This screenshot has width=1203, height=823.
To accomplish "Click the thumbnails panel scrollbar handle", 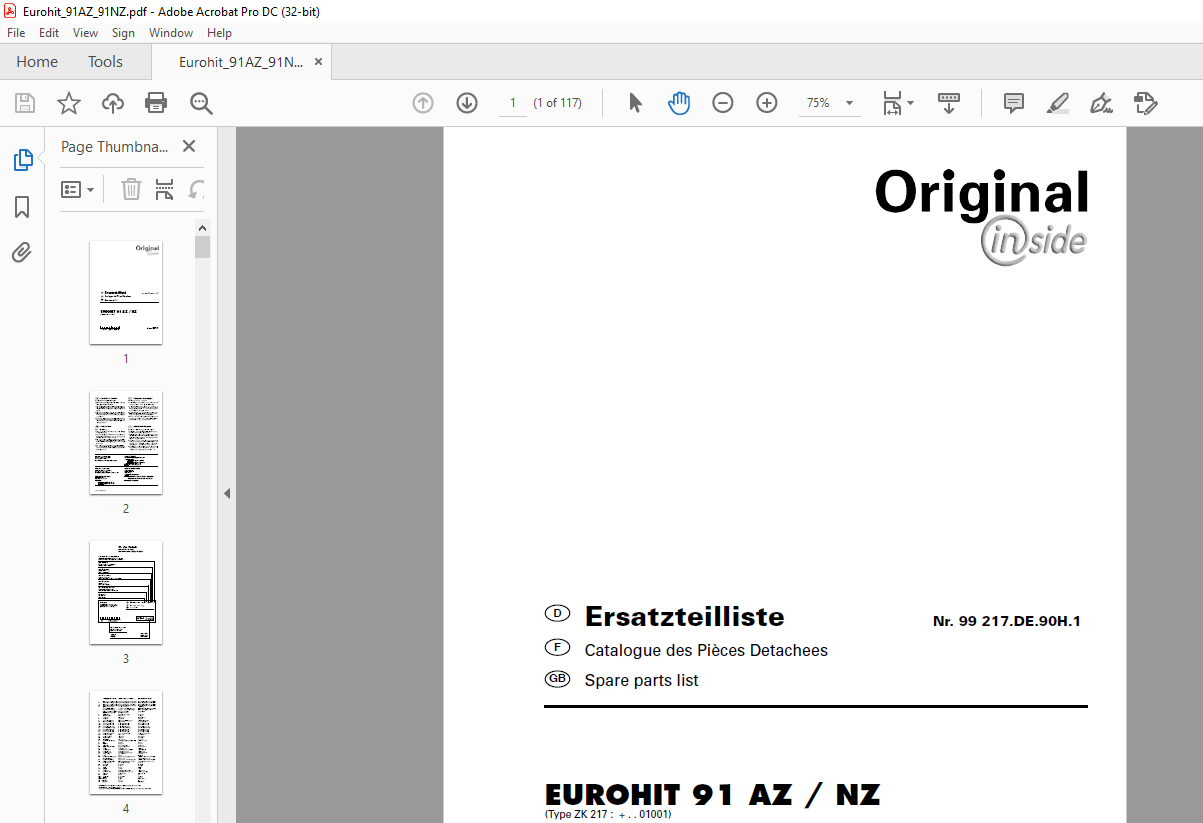I will pyautogui.click(x=203, y=247).
